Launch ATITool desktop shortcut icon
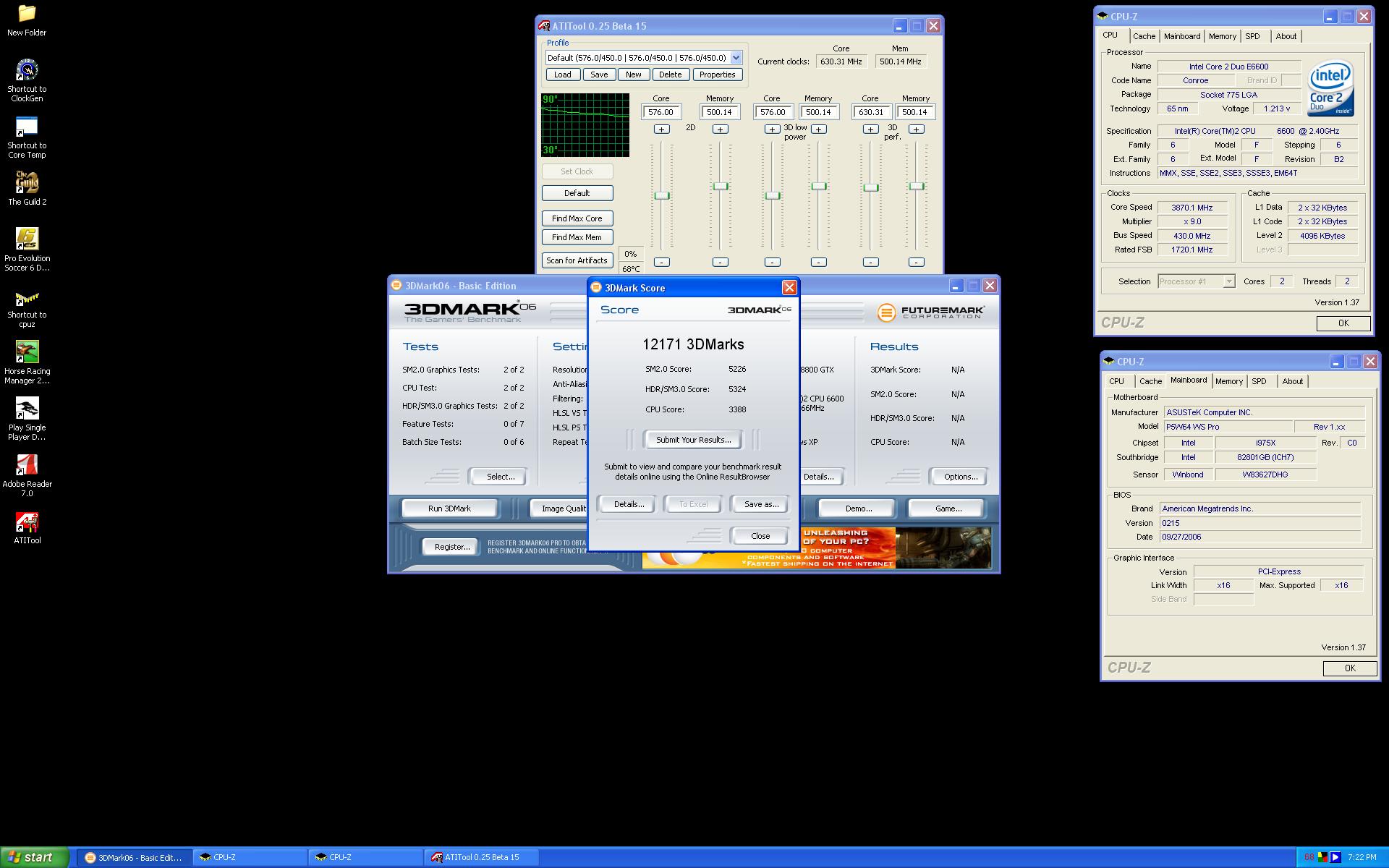The image size is (1389, 868). coord(27,522)
